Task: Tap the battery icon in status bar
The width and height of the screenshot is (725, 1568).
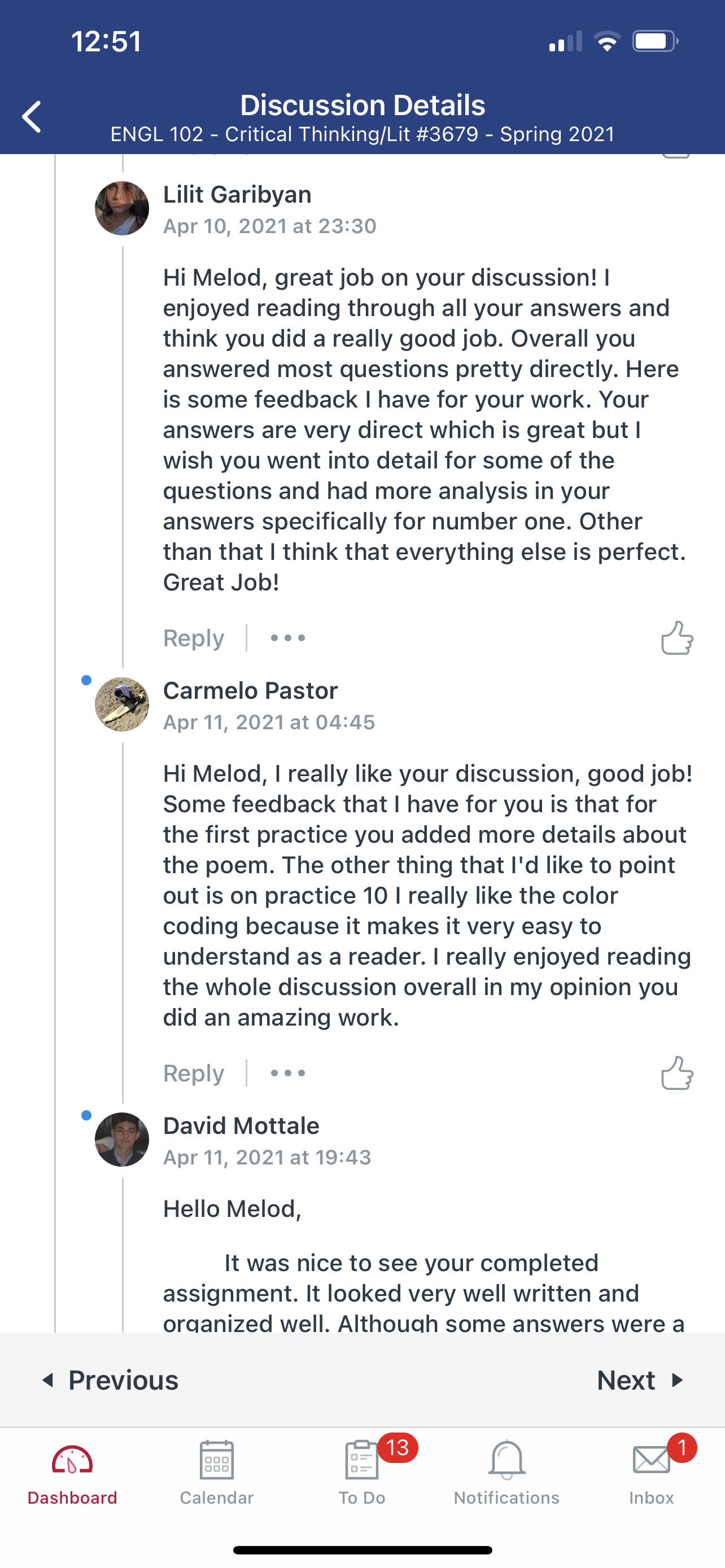Action: pyautogui.click(x=655, y=41)
